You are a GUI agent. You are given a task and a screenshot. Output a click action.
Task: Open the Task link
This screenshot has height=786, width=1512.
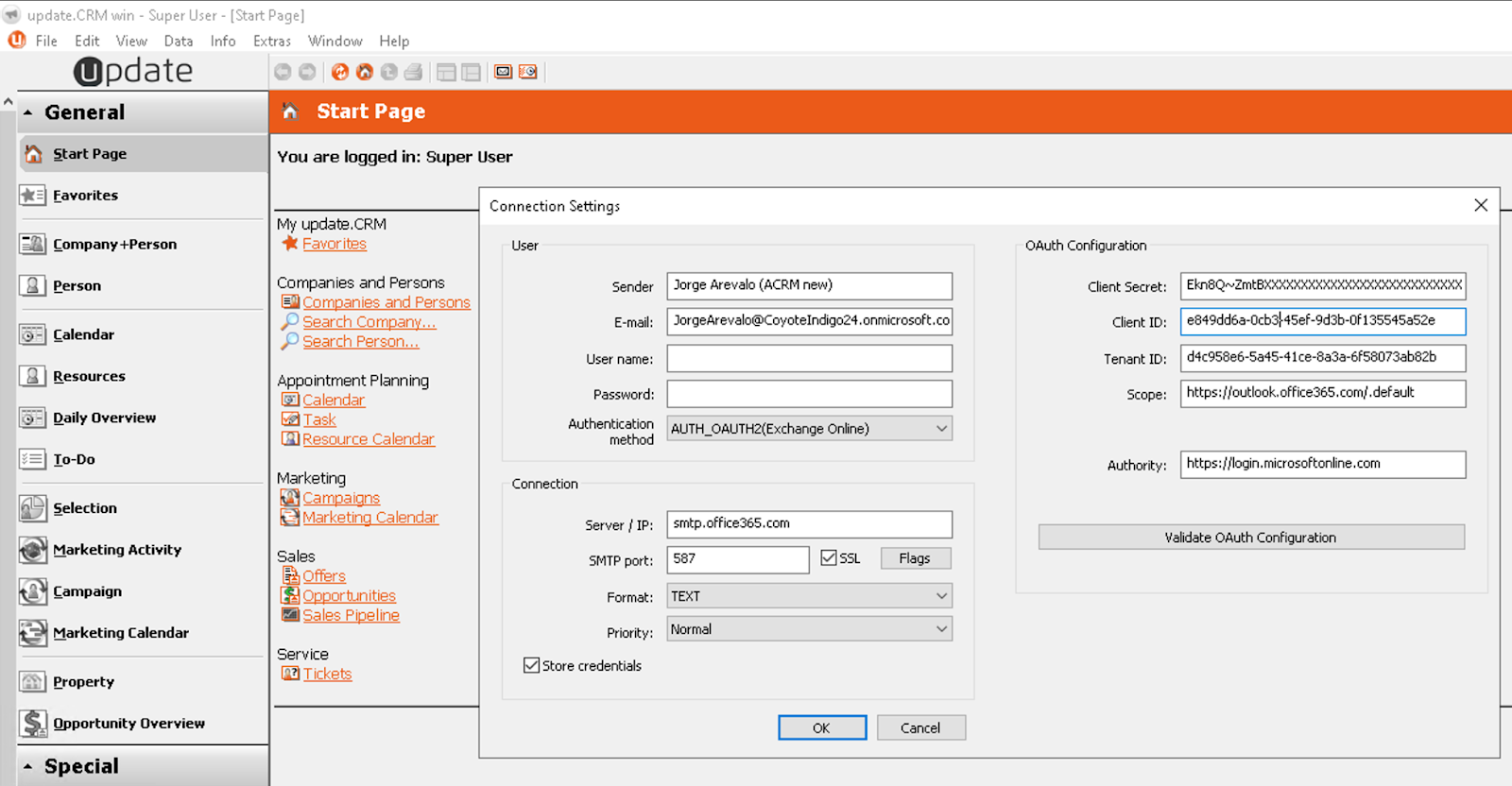(318, 419)
